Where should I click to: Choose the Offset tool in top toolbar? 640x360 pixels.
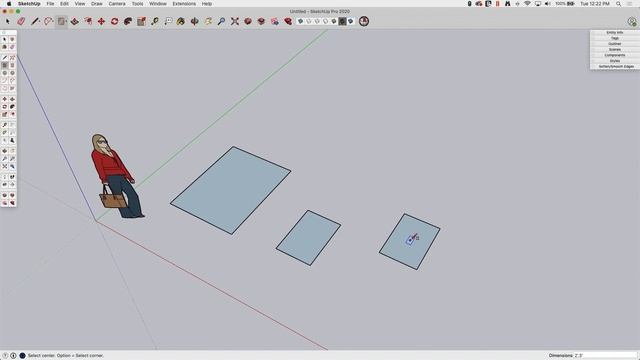coord(88,21)
